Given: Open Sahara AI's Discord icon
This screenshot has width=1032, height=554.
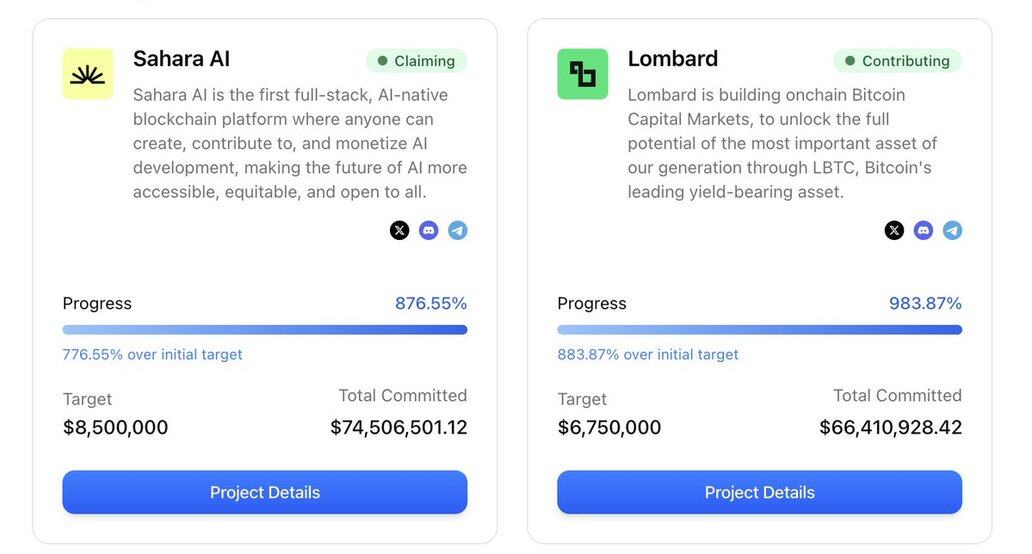Looking at the screenshot, I should (428, 230).
